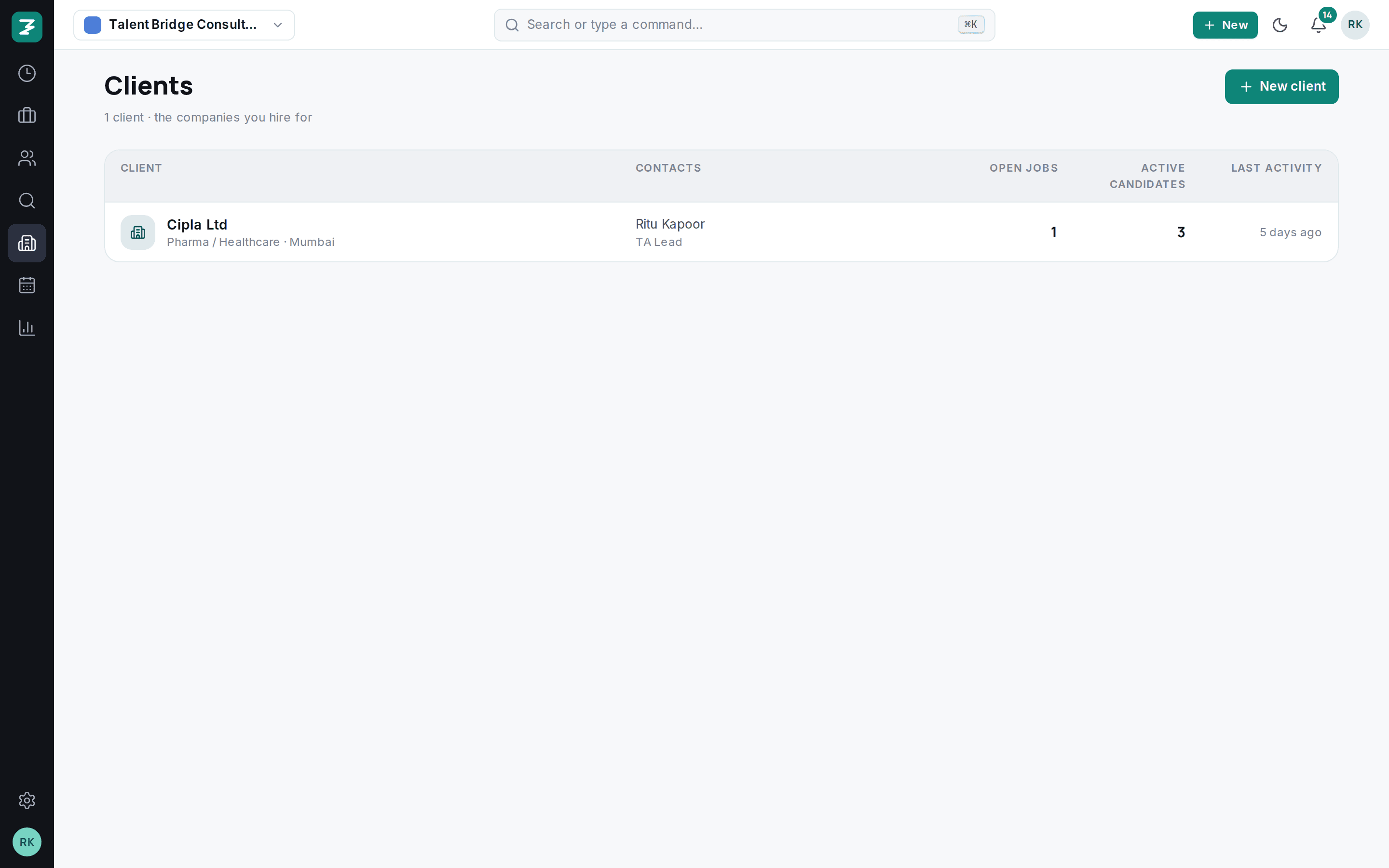This screenshot has height=868, width=1389.
Task: Click the Cipla Ltd building icon
Action: click(x=138, y=232)
